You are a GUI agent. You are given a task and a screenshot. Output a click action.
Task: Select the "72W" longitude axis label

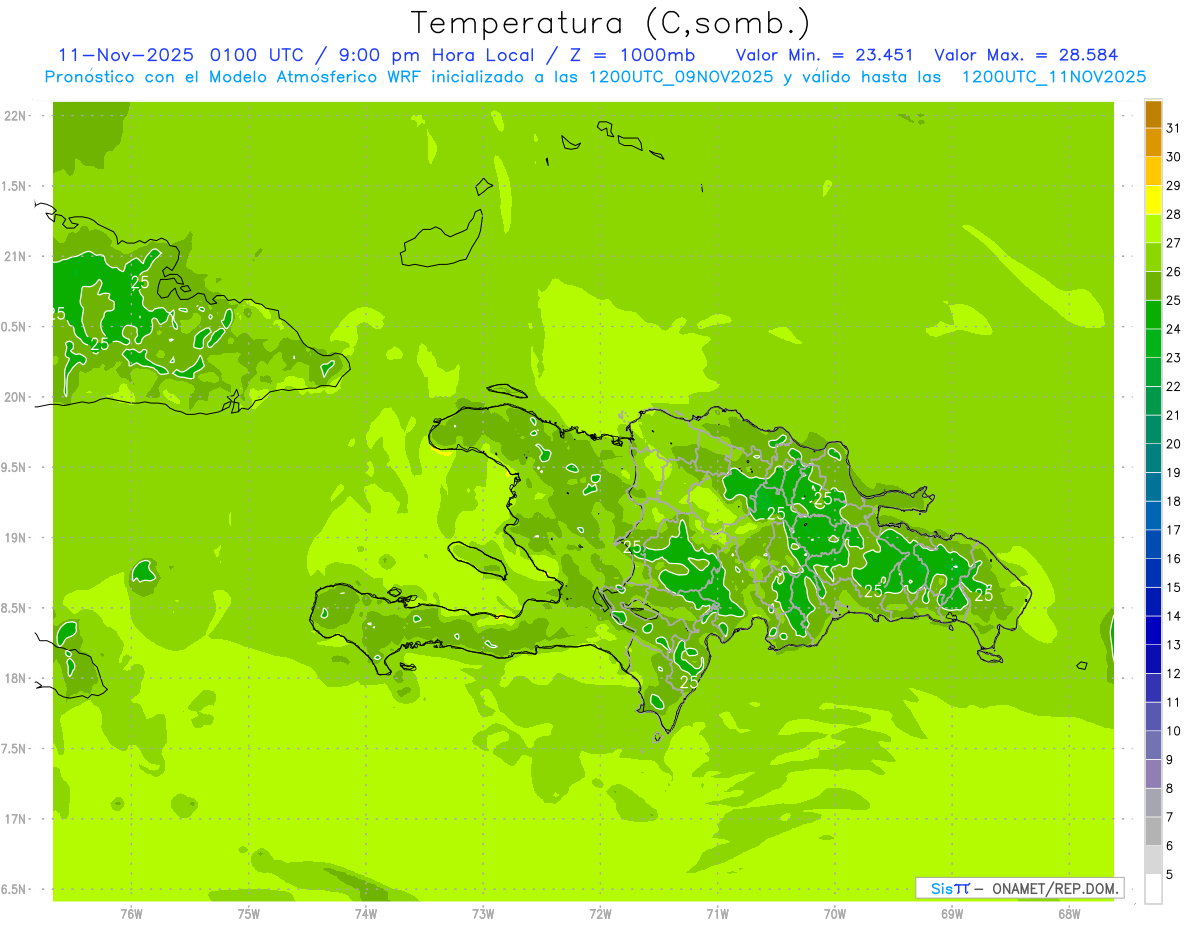pos(600,914)
